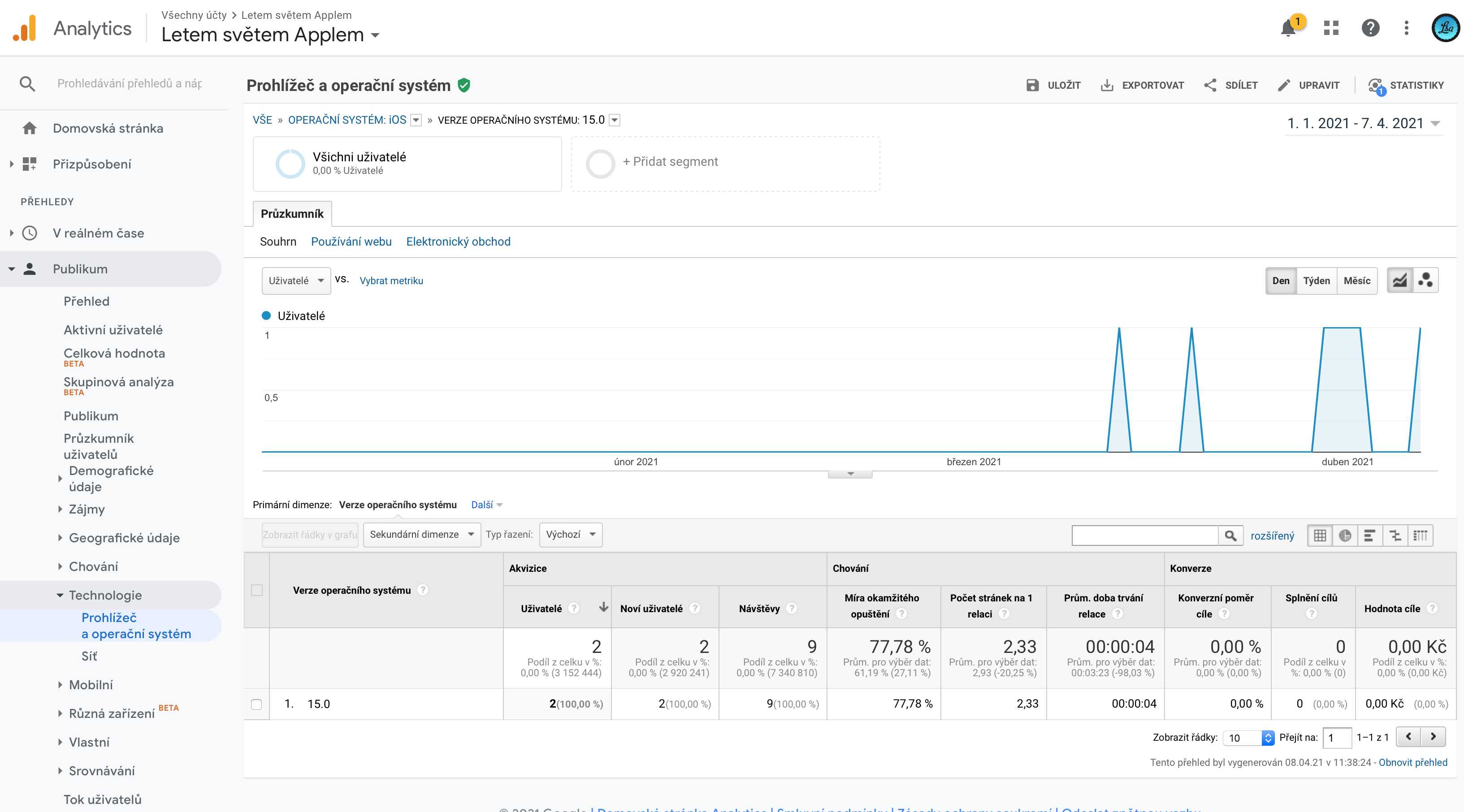Click the help question mark icon
The image size is (1464, 812).
coord(1370,28)
